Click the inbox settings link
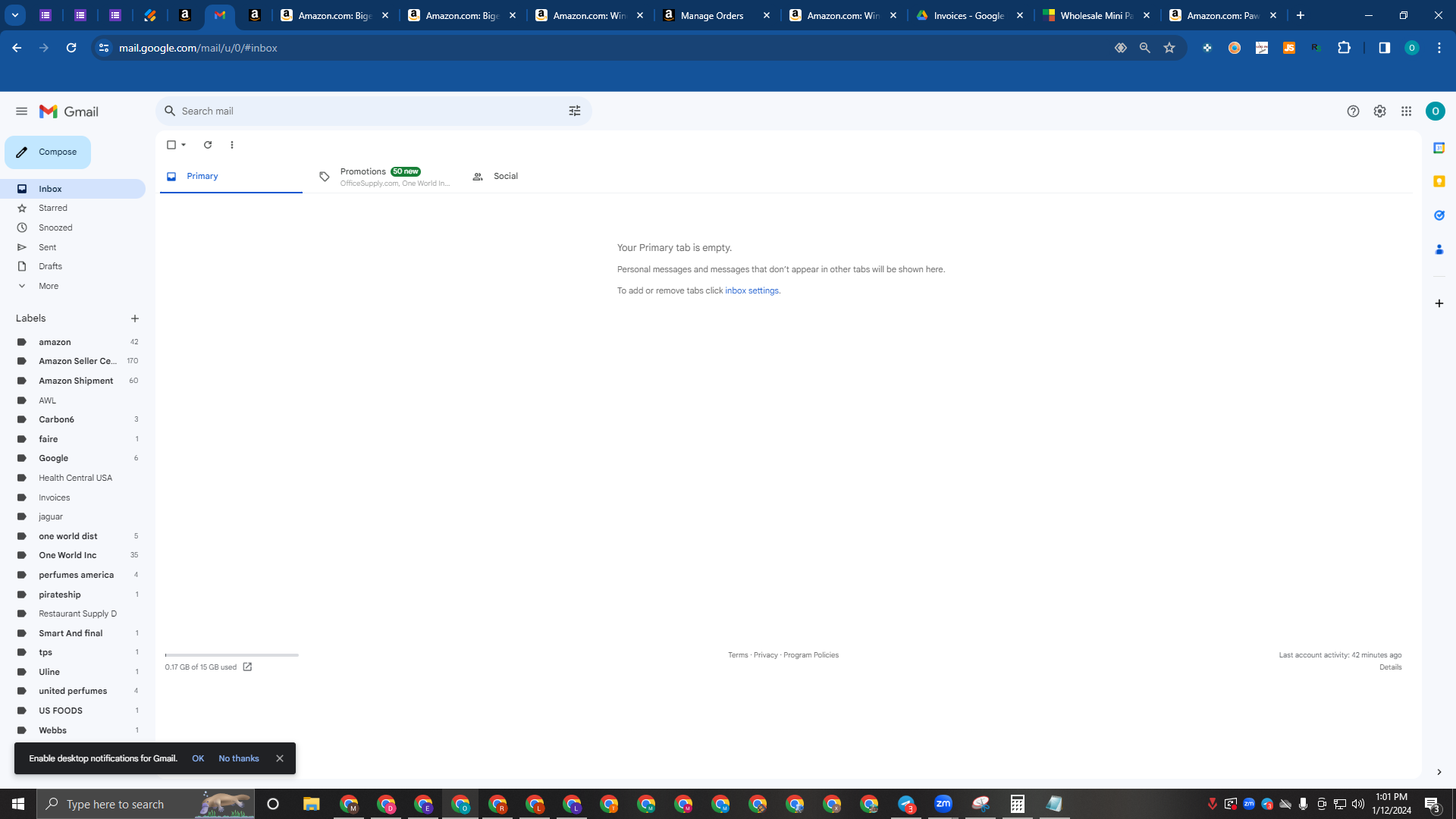Viewport: 1456px width, 819px height. 752,290
